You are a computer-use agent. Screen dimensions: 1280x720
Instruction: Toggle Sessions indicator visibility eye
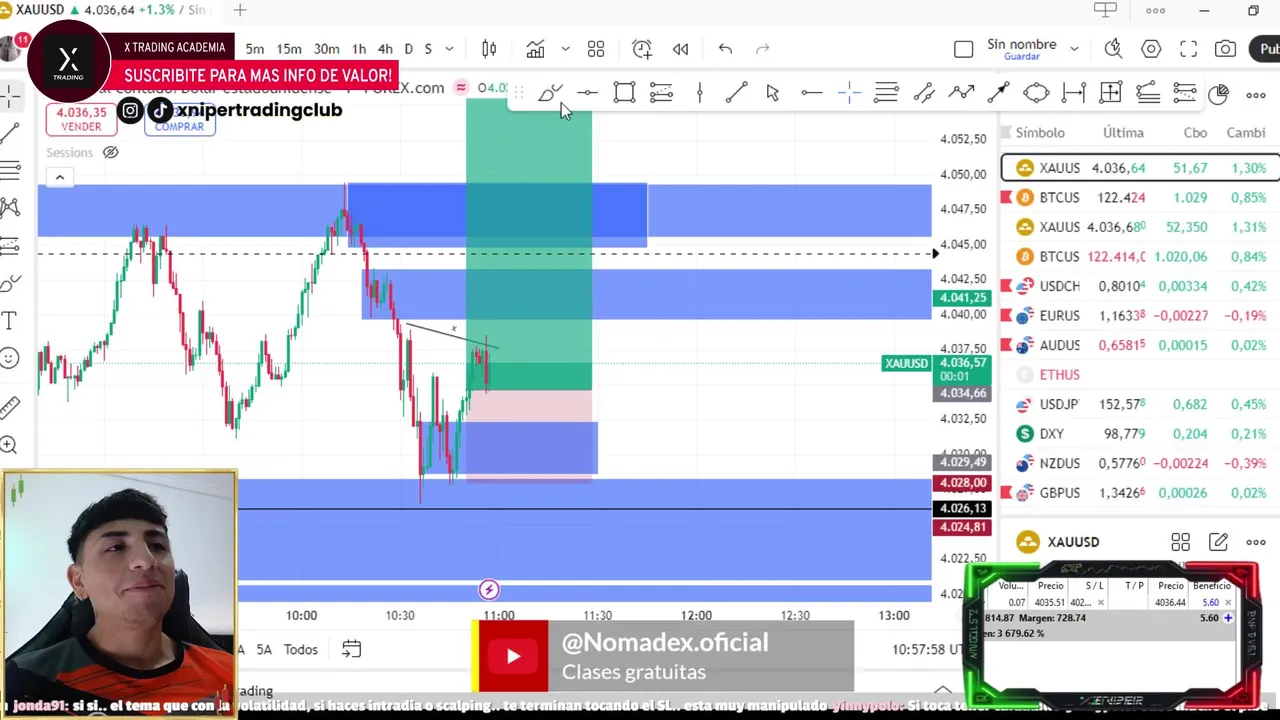click(111, 153)
